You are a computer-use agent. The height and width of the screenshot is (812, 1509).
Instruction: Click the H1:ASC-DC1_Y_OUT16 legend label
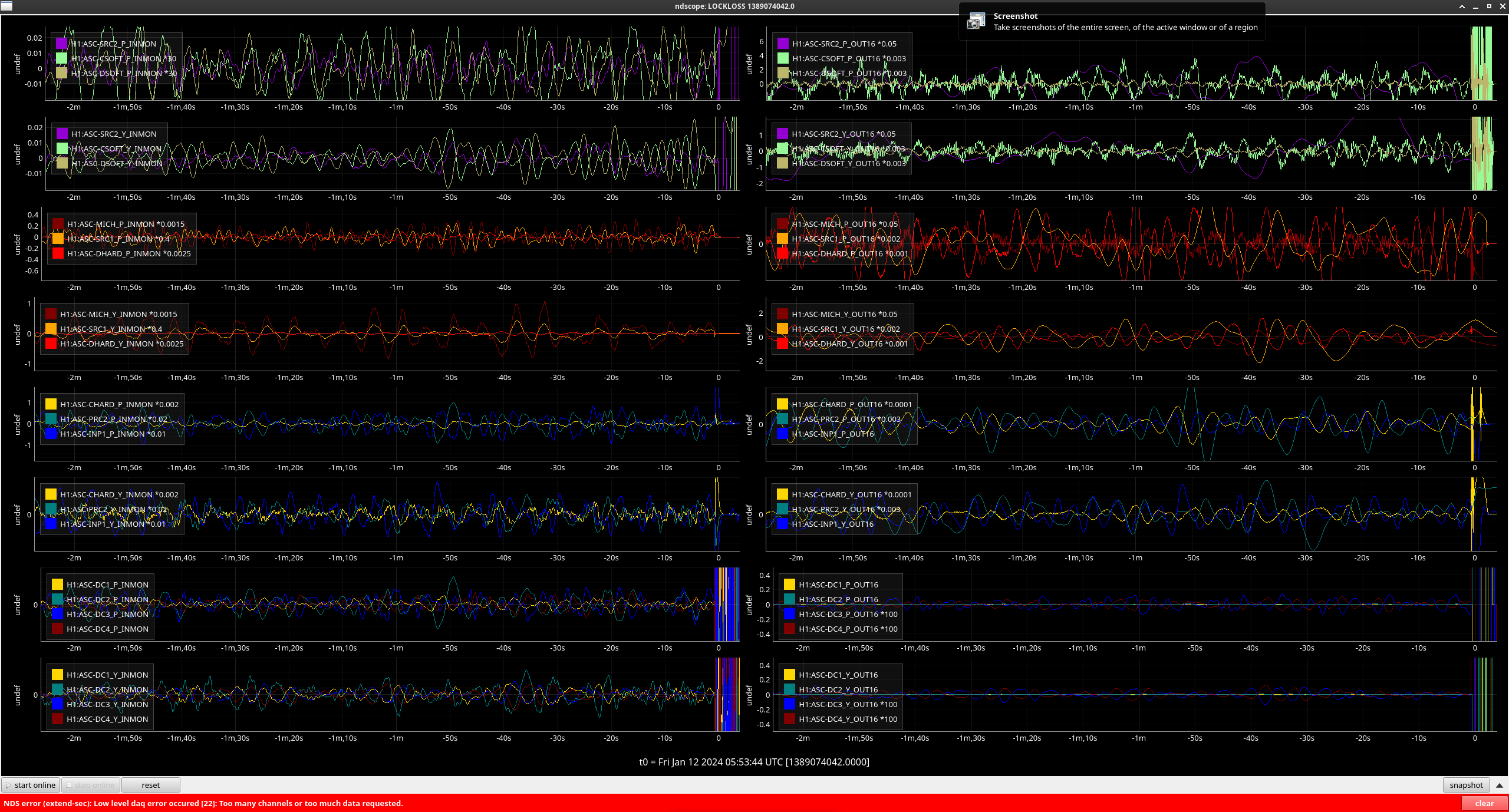838,675
